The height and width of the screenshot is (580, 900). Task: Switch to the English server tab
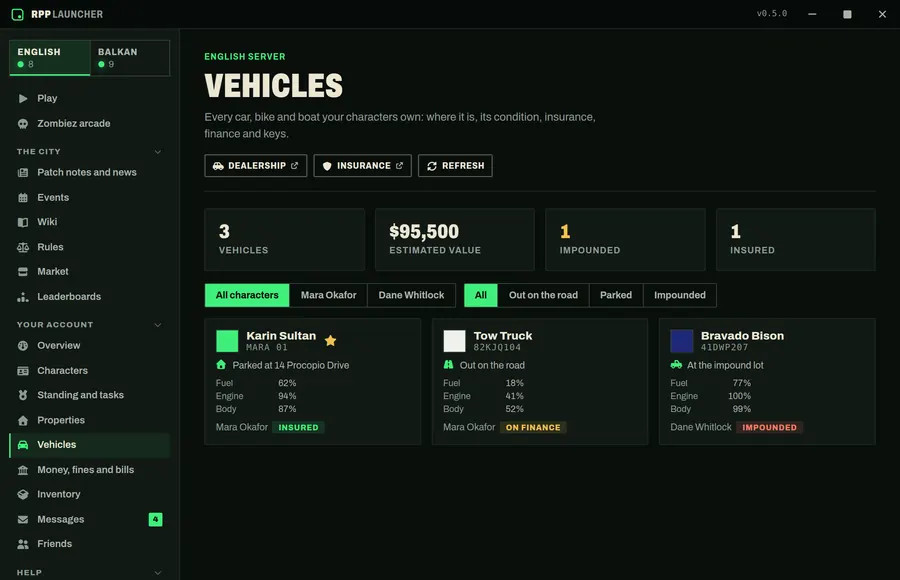click(x=50, y=57)
